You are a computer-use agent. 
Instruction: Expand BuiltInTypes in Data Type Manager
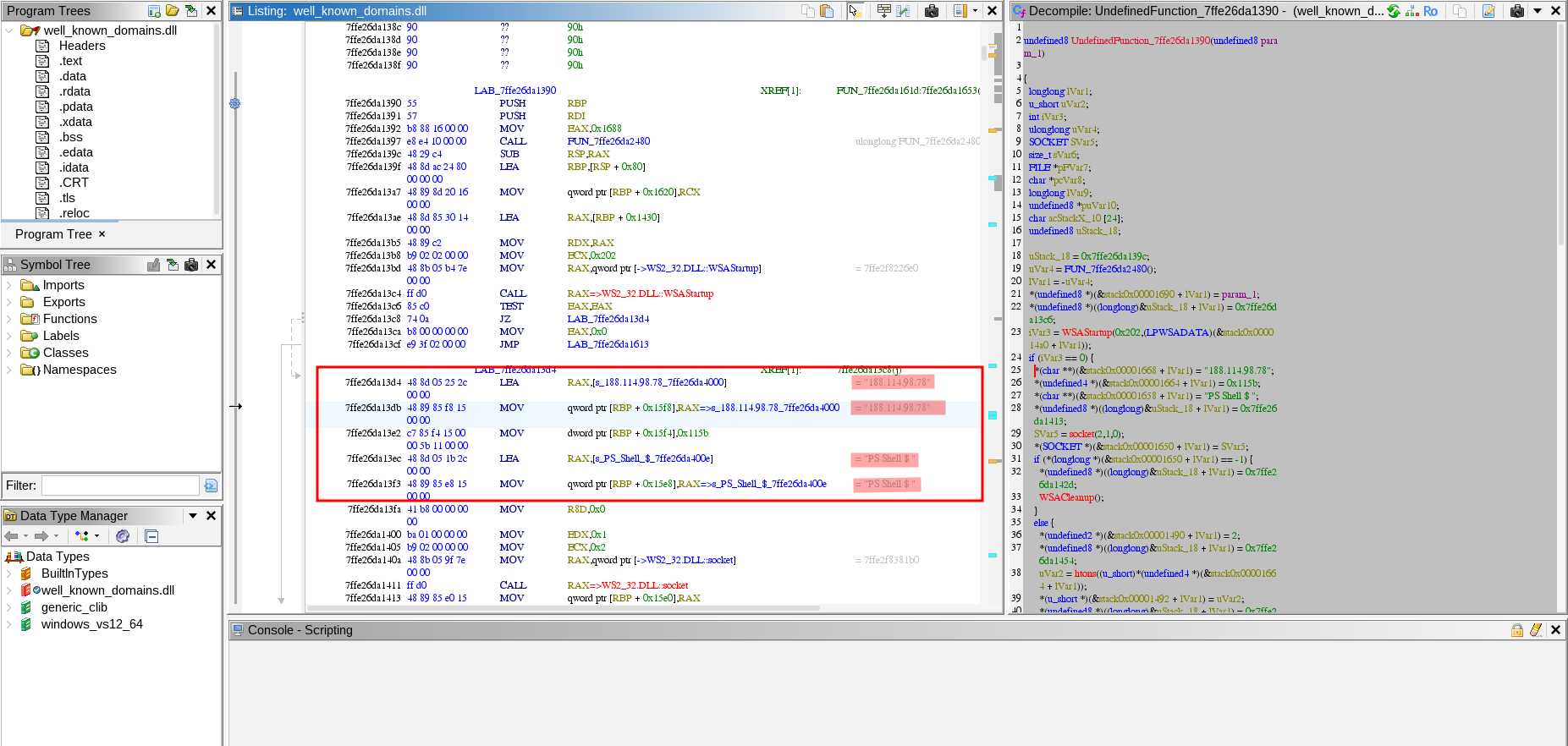click(9, 573)
